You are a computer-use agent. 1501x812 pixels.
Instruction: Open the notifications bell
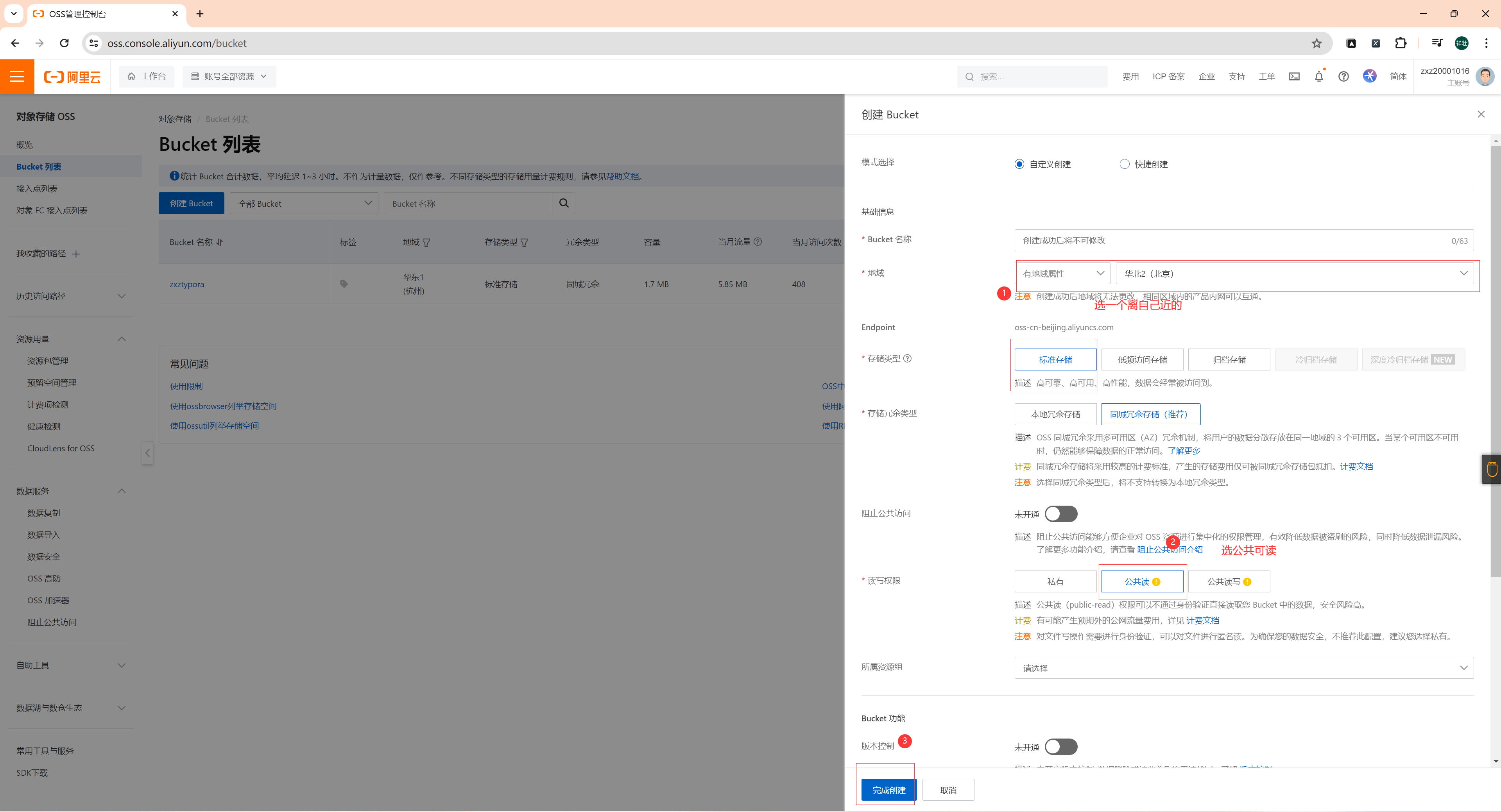1319,76
